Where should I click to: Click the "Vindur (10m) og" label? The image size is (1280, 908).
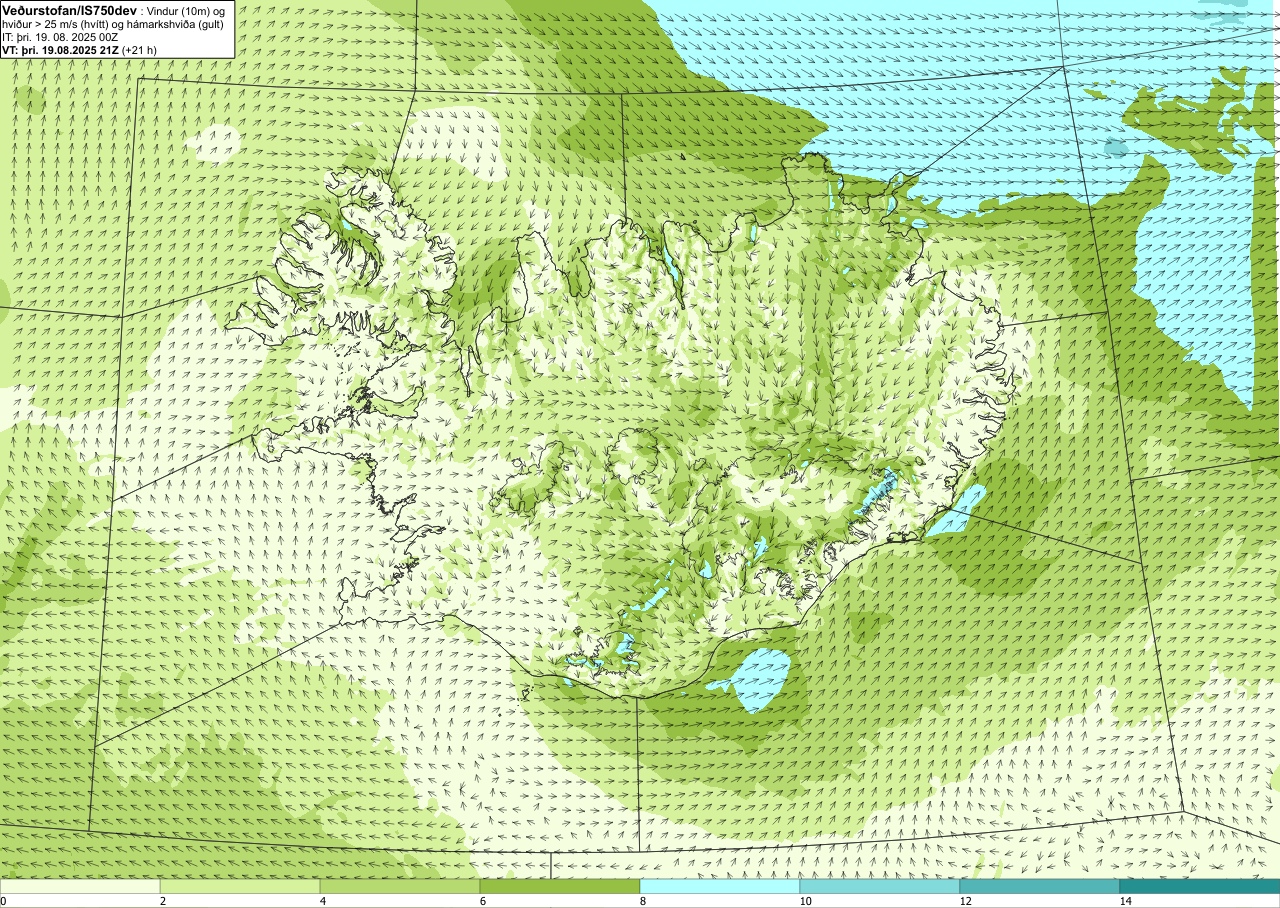(184, 10)
